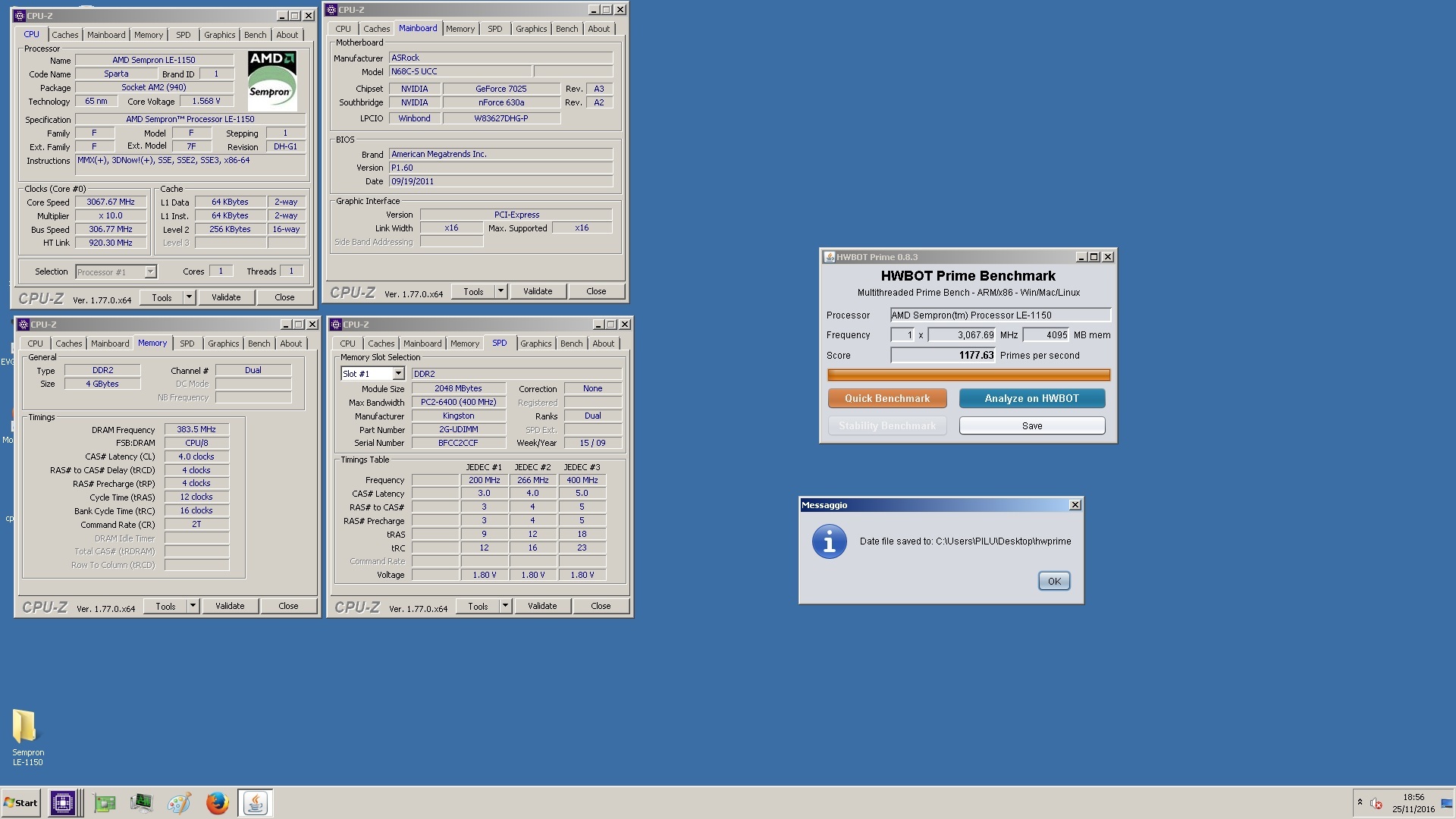Start the Quick Benchmark in HWBOT Prime
The width and height of the screenshot is (1456, 819).
tap(887, 398)
